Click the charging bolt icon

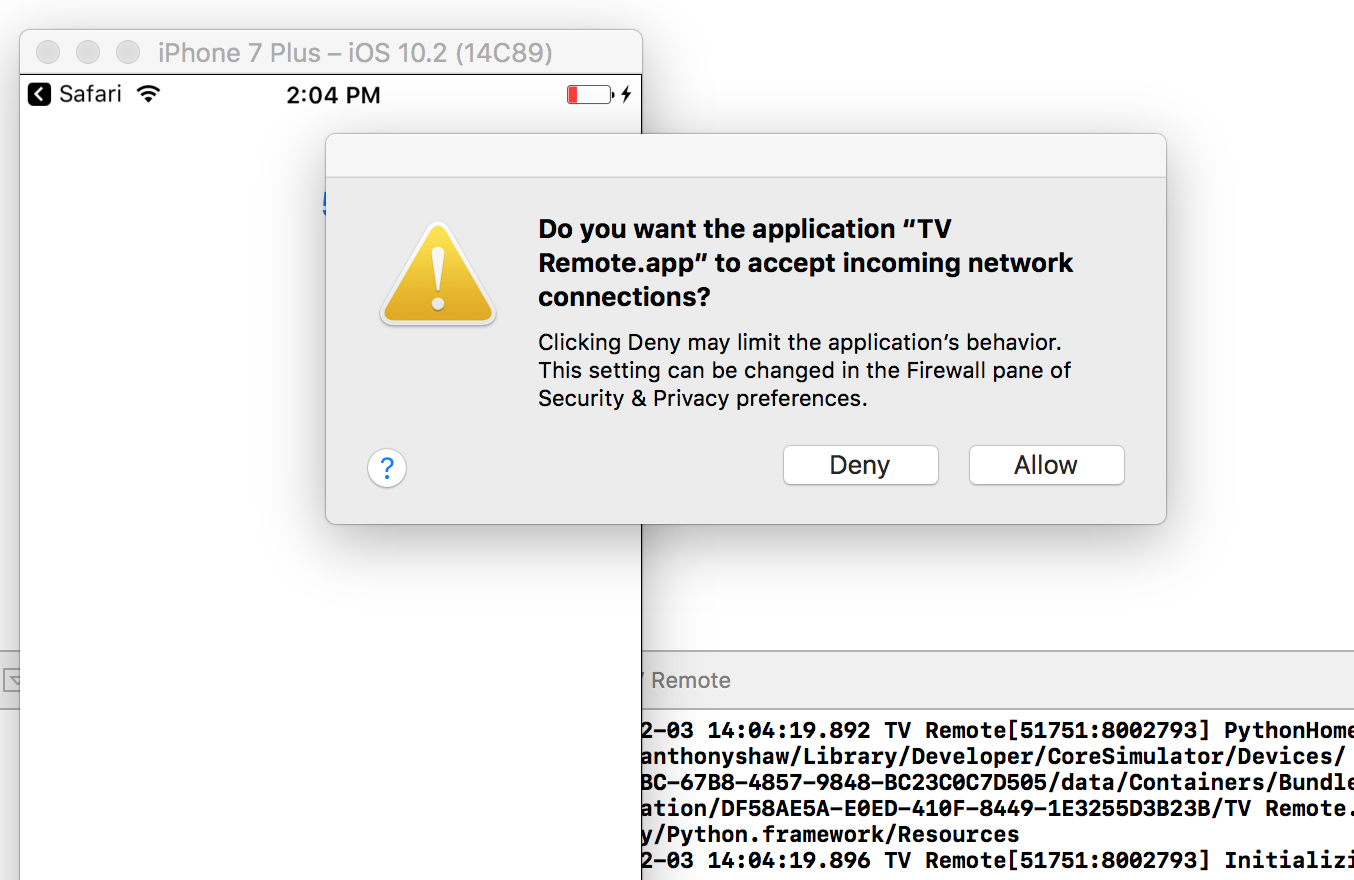click(626, 95)
